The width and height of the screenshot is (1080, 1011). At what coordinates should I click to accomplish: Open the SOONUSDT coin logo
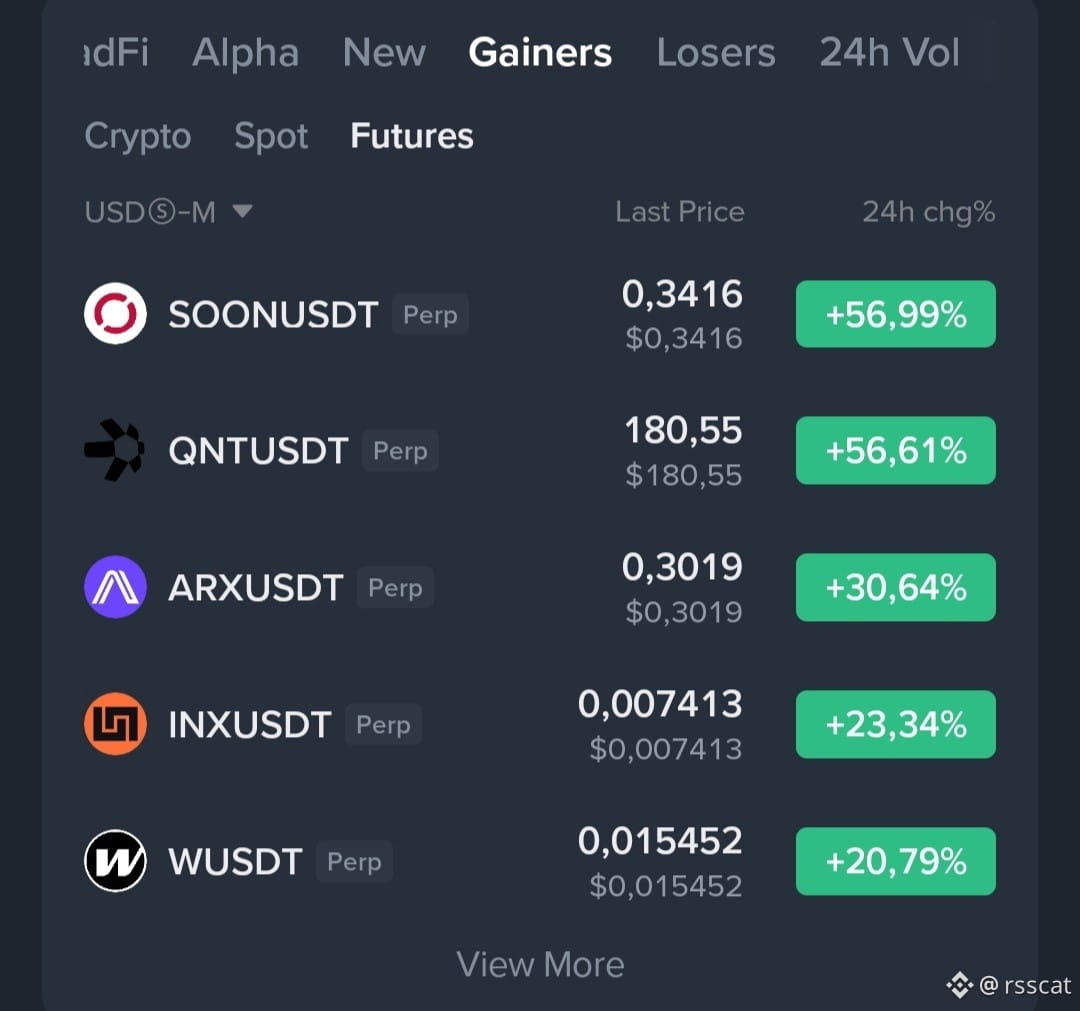[x=115, y=313]
